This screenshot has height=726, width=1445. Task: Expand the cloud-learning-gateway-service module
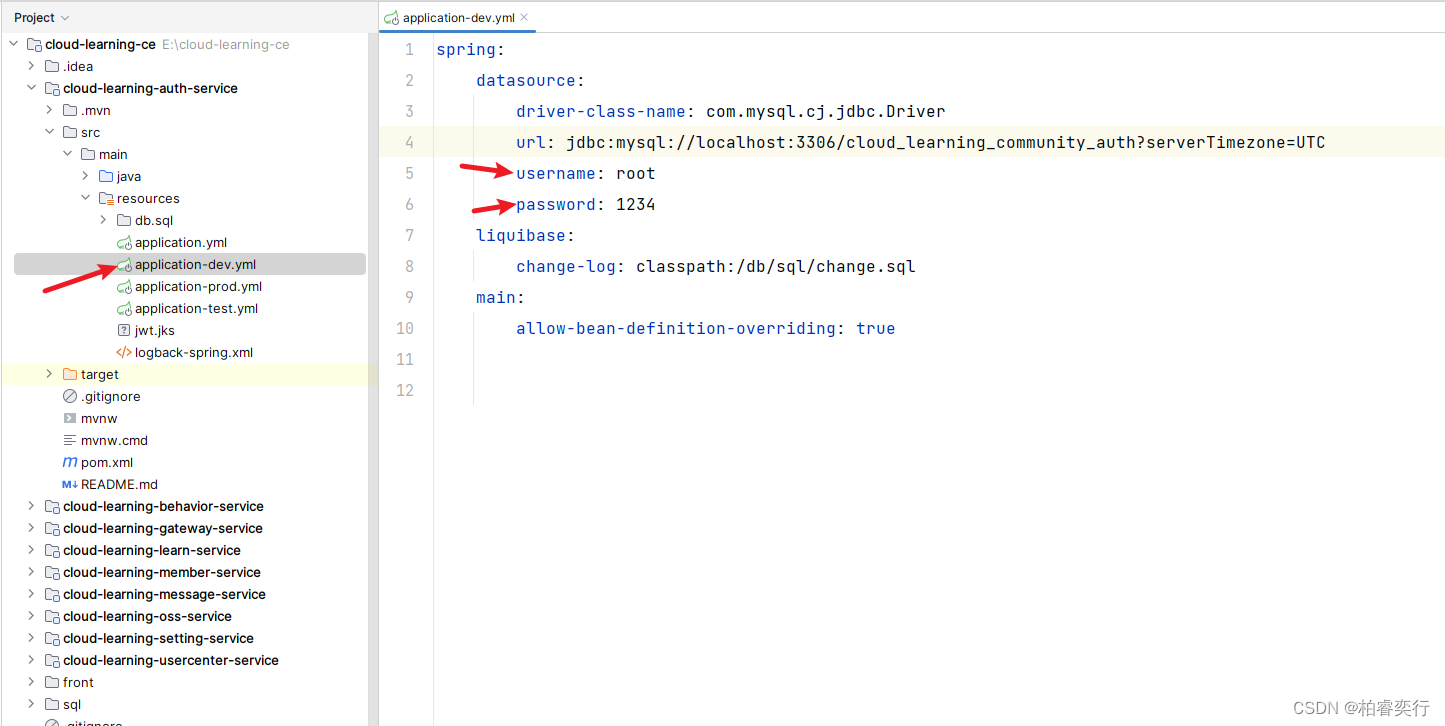coord(32,528)
